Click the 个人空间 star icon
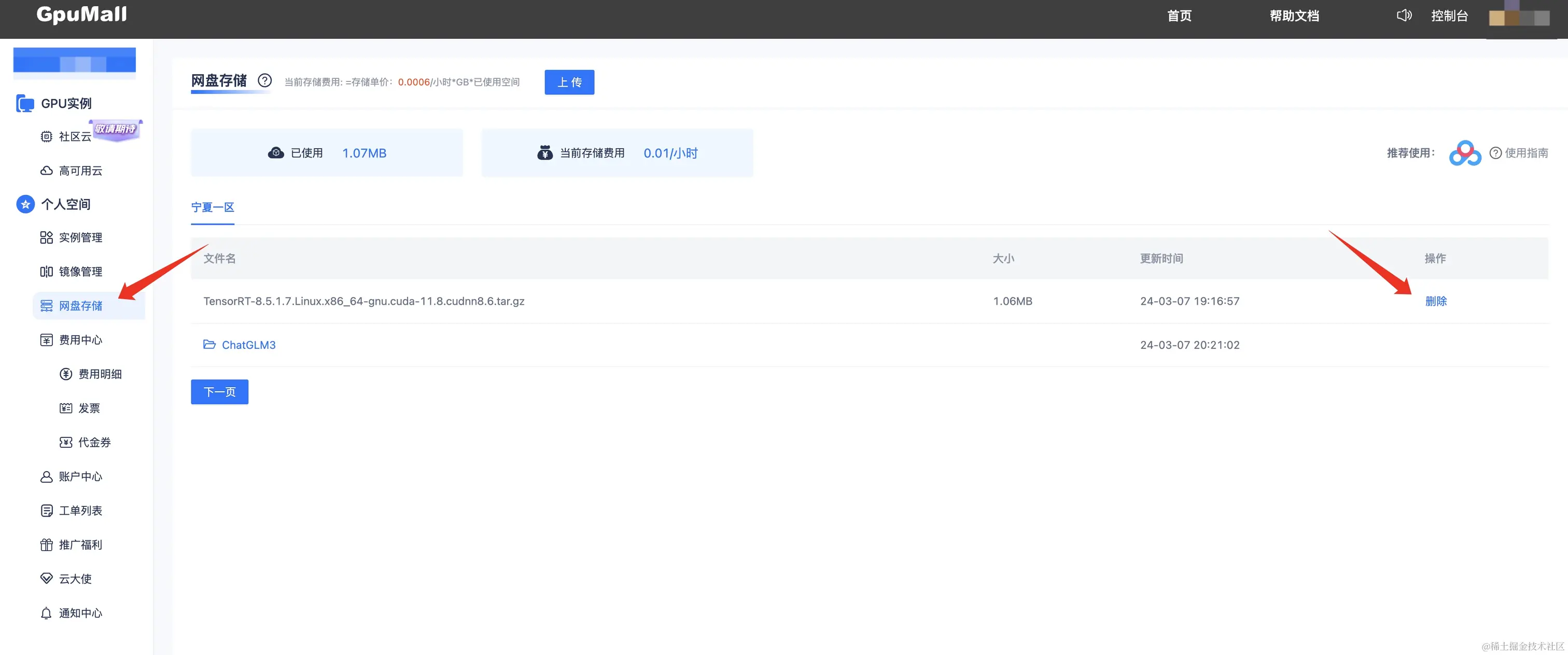Screen dimensions: 1568x655 point(25,204)
